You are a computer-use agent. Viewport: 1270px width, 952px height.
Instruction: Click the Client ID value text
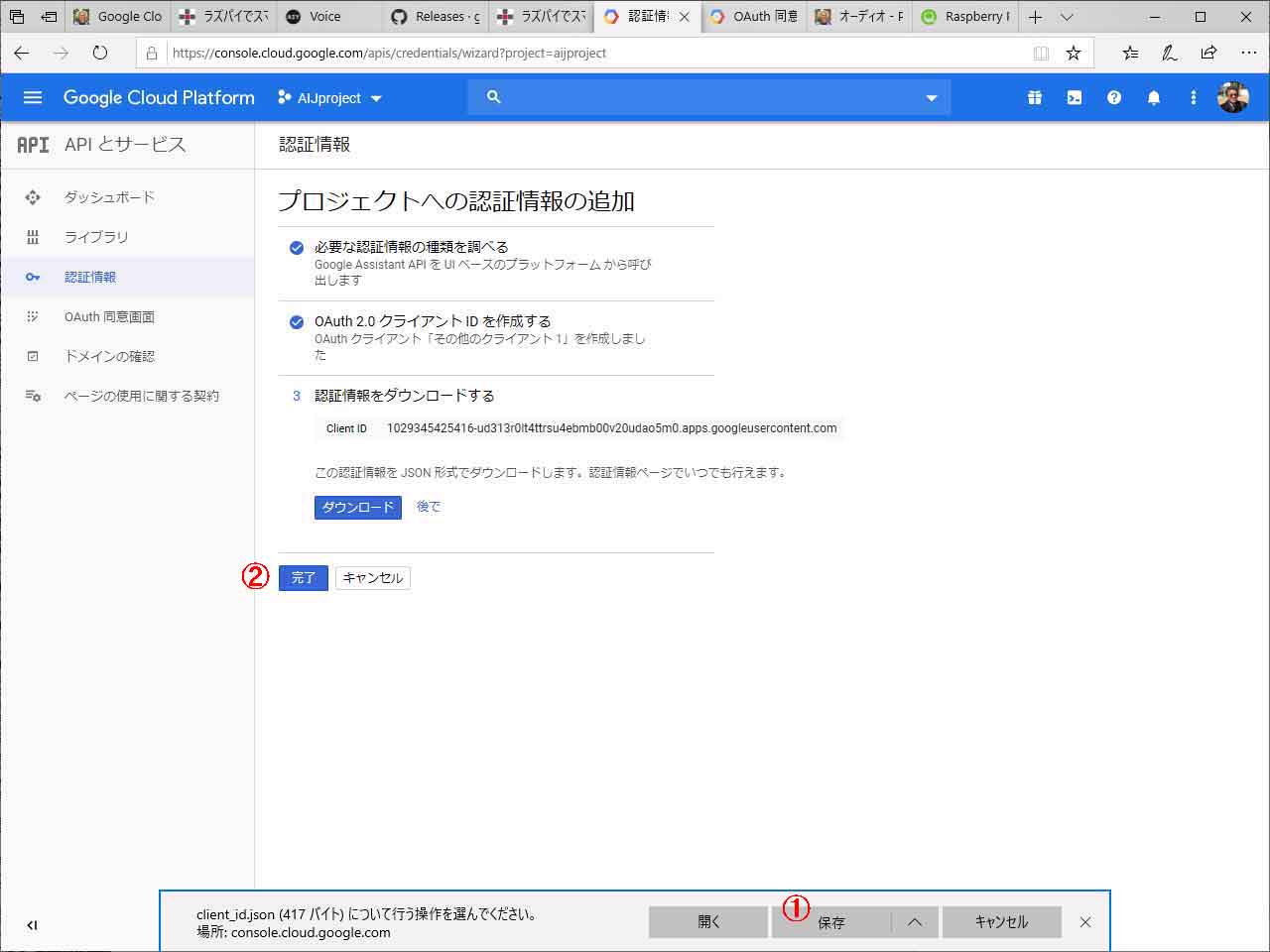tap(611, 428)
